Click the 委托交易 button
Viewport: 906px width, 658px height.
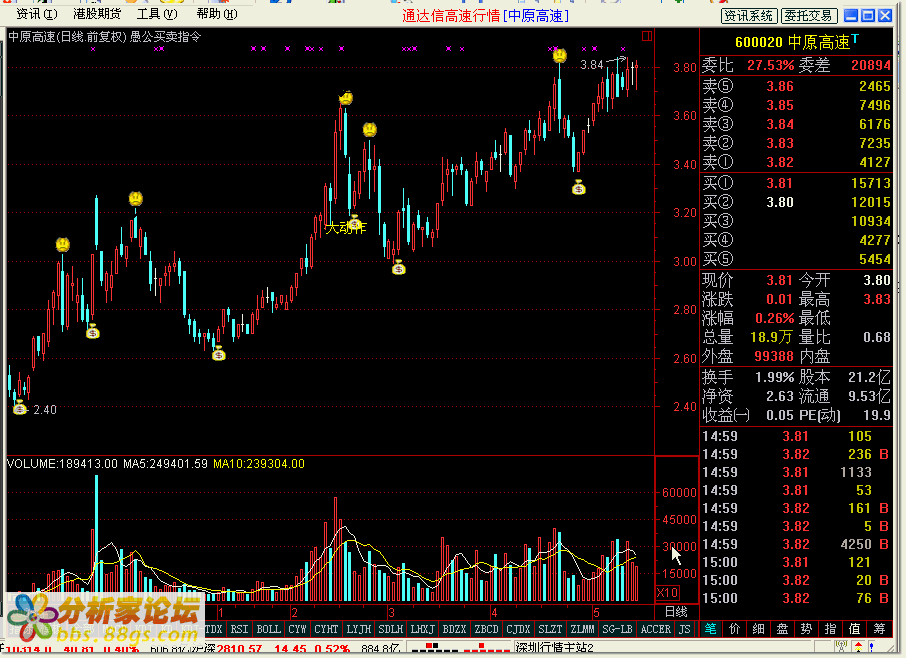tap(809, 16)
